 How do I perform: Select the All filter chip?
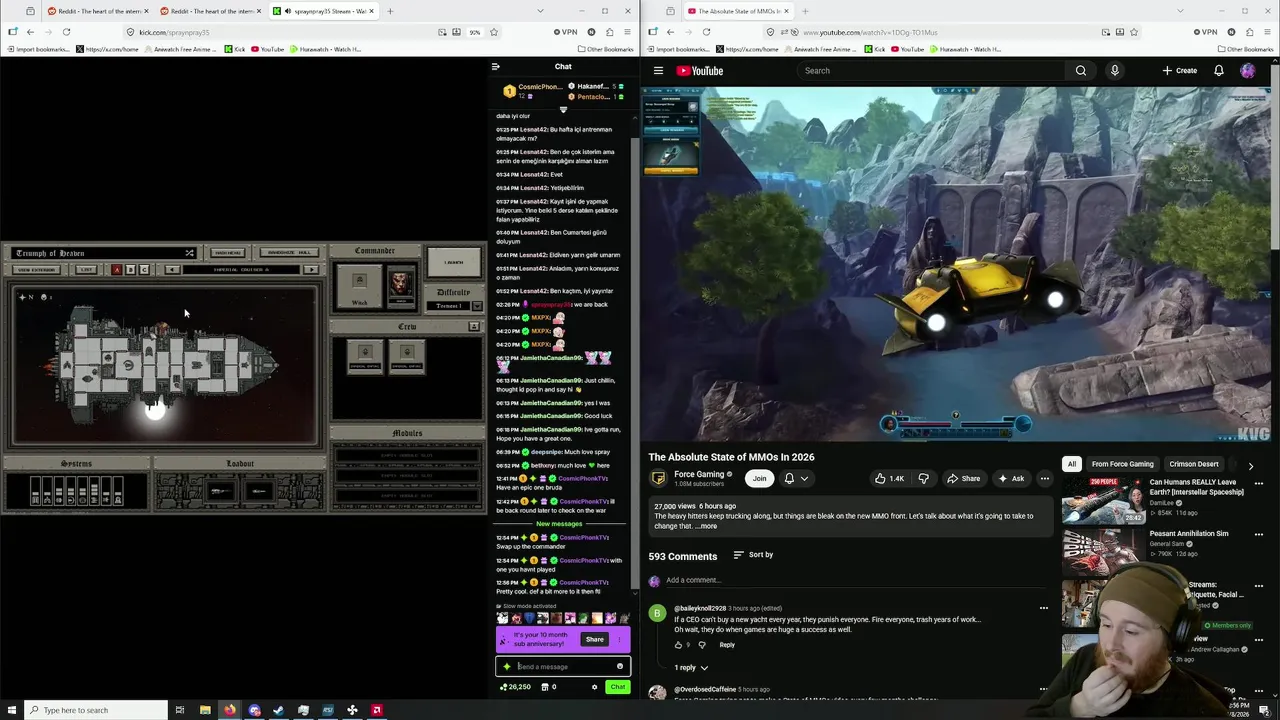[1072, 464]
